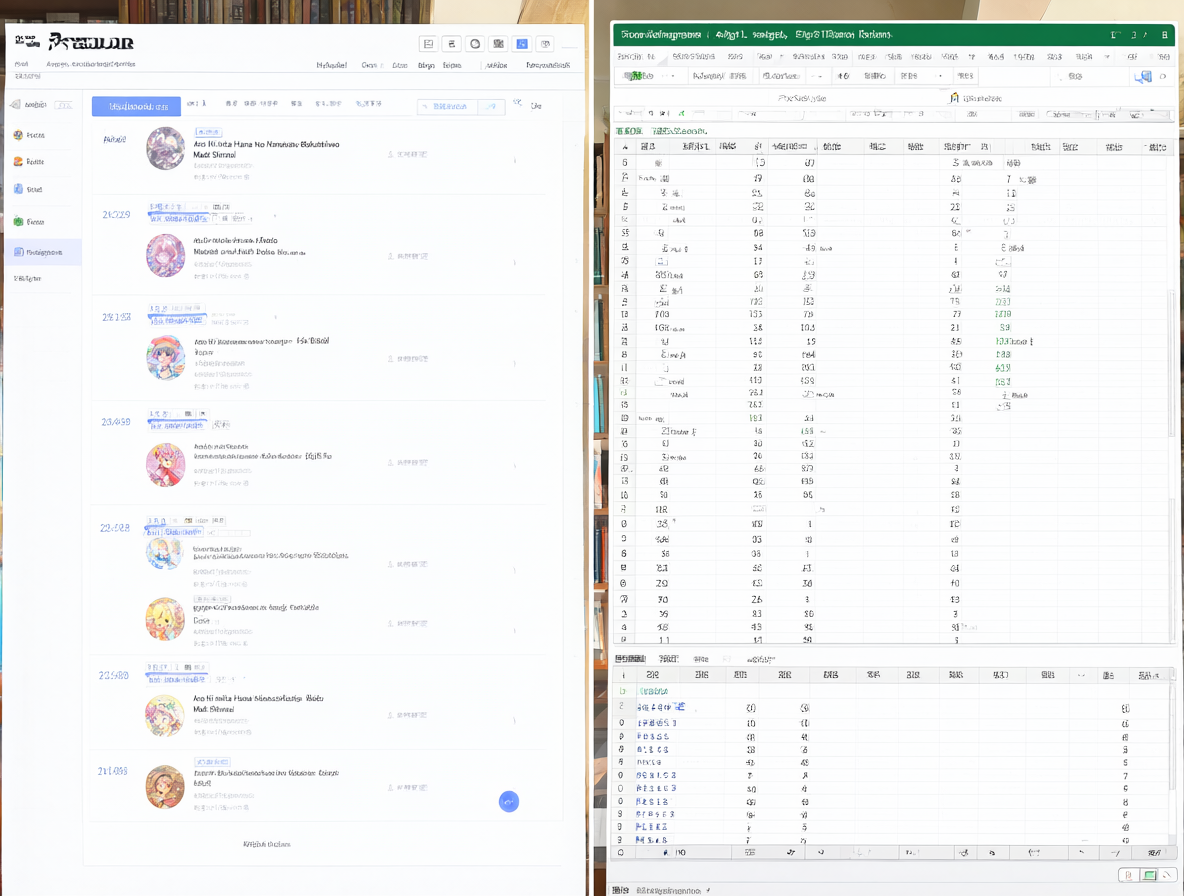The width and height of the screenshot is (1184, 896).
Task: Click the orange icon in the spreadsheet toolbar center
Action: pyautogui.click(x=954, y=97)
